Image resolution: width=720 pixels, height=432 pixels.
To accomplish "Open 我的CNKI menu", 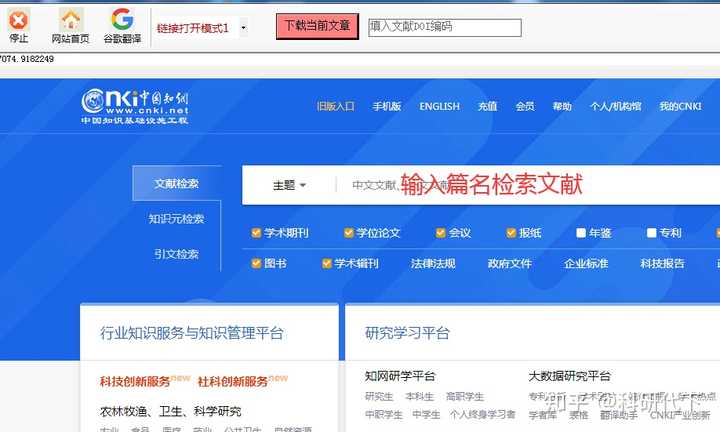I will pyautogui.click(x=681, y=107).
